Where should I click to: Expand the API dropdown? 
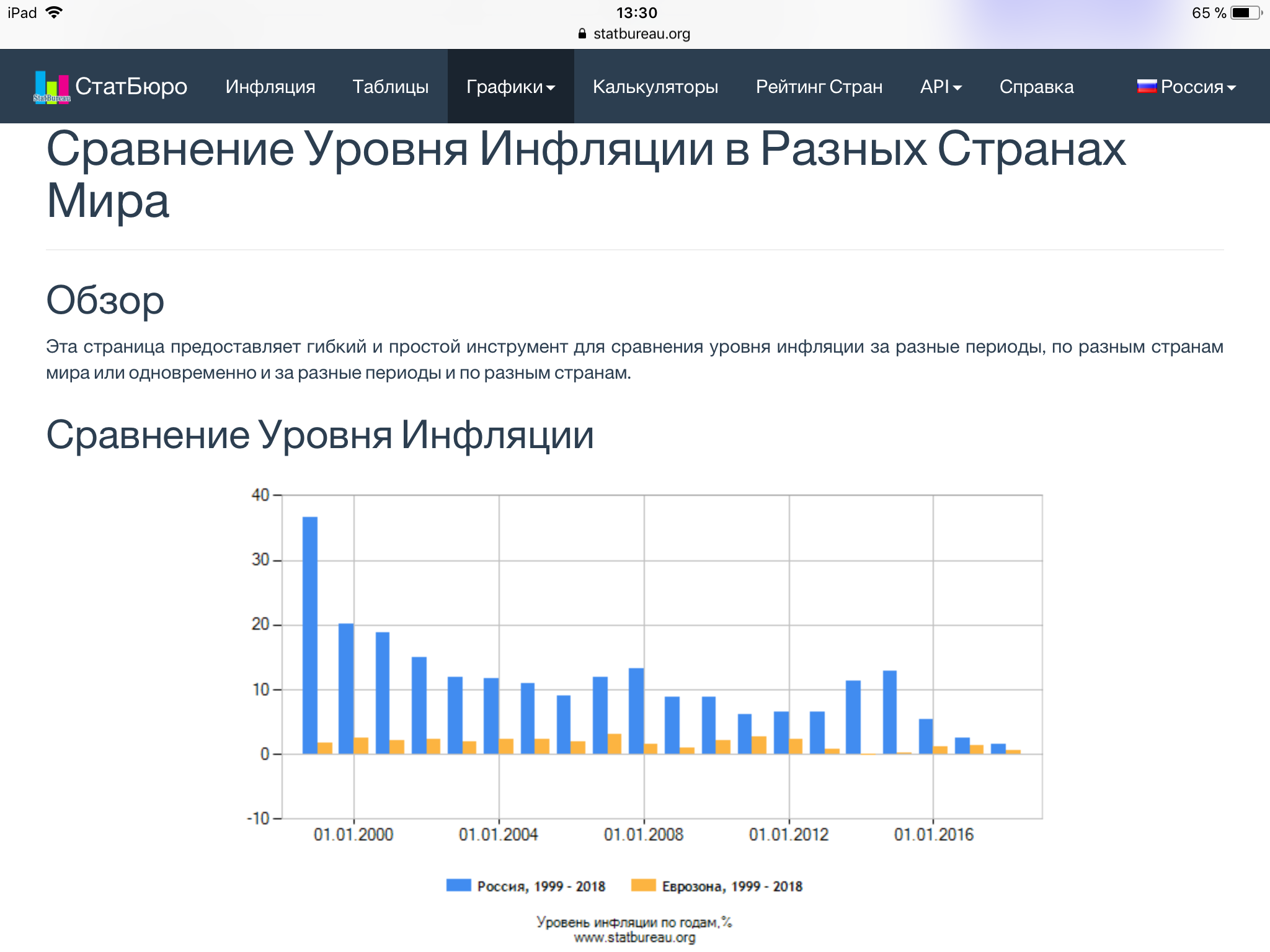pyautogui.click(x=940, y=87)
